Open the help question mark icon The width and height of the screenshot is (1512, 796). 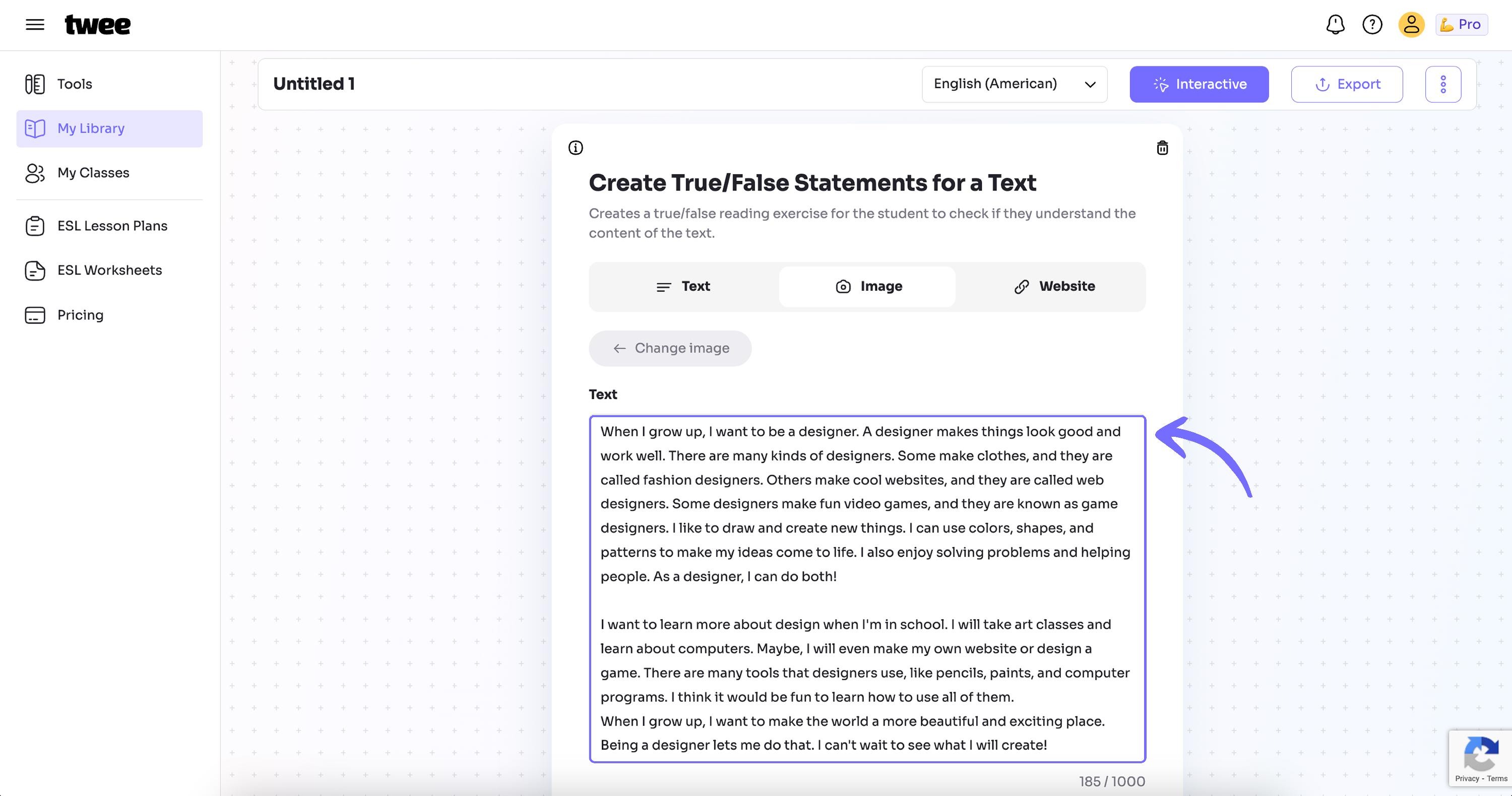1372,25
